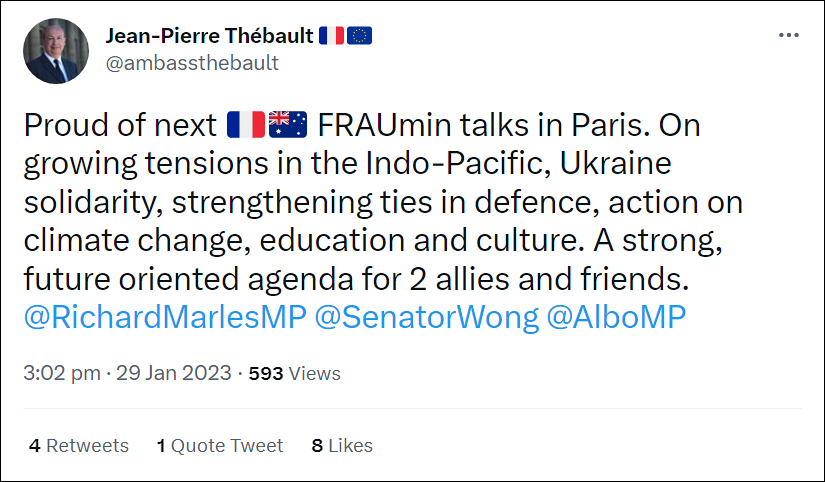Screen dimensions: 825x482
Task: Click the French flag beside the display name
Action: (331, 36)
